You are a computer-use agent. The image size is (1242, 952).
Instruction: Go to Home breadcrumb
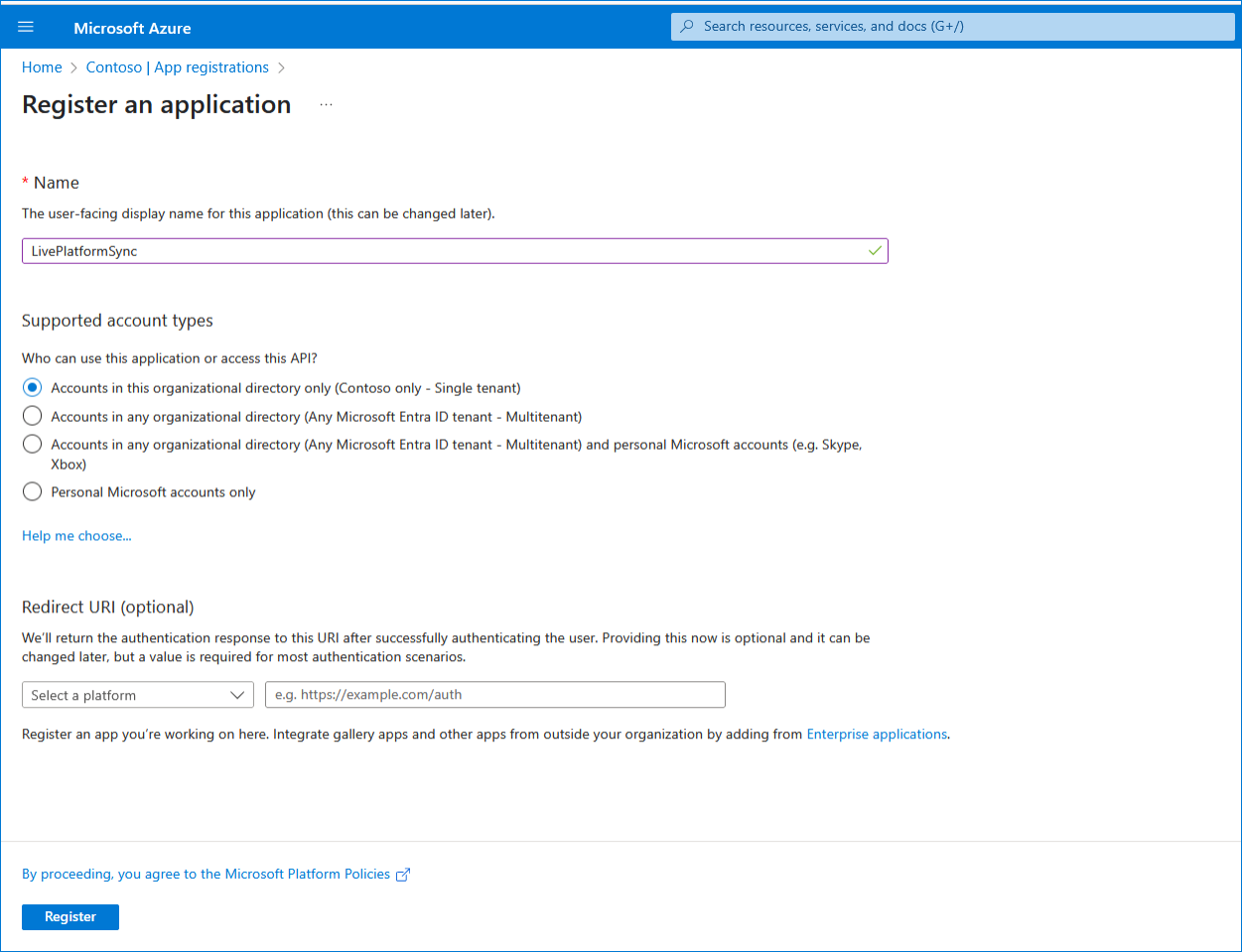[x=42, y=68]
